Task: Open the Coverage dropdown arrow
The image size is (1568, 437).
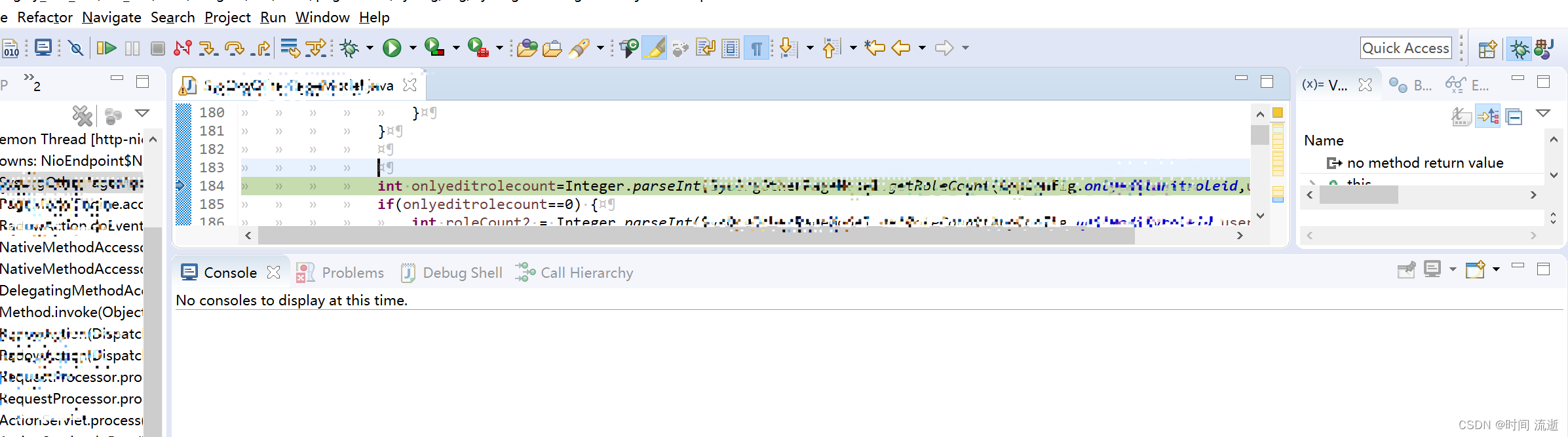Action: point(456,48)
